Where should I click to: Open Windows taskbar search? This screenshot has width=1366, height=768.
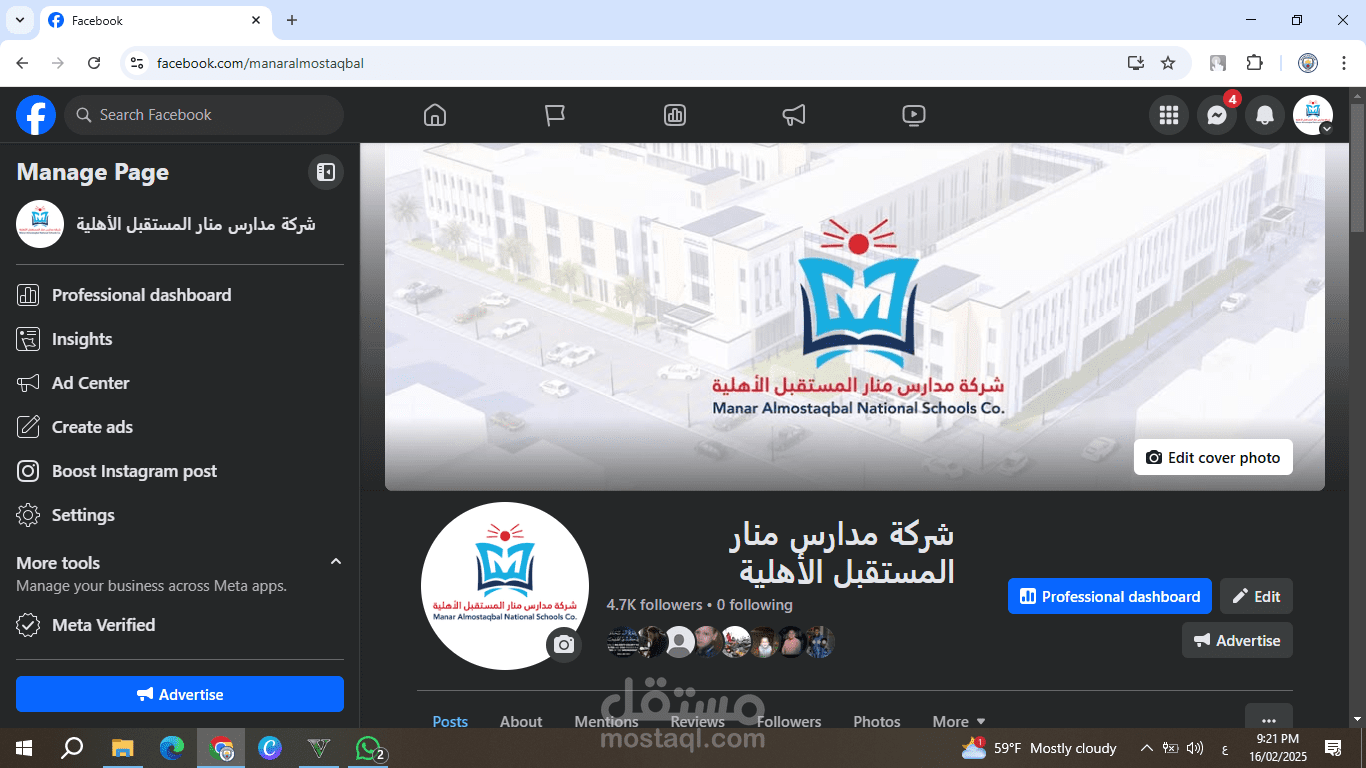[x=72, y=748]
